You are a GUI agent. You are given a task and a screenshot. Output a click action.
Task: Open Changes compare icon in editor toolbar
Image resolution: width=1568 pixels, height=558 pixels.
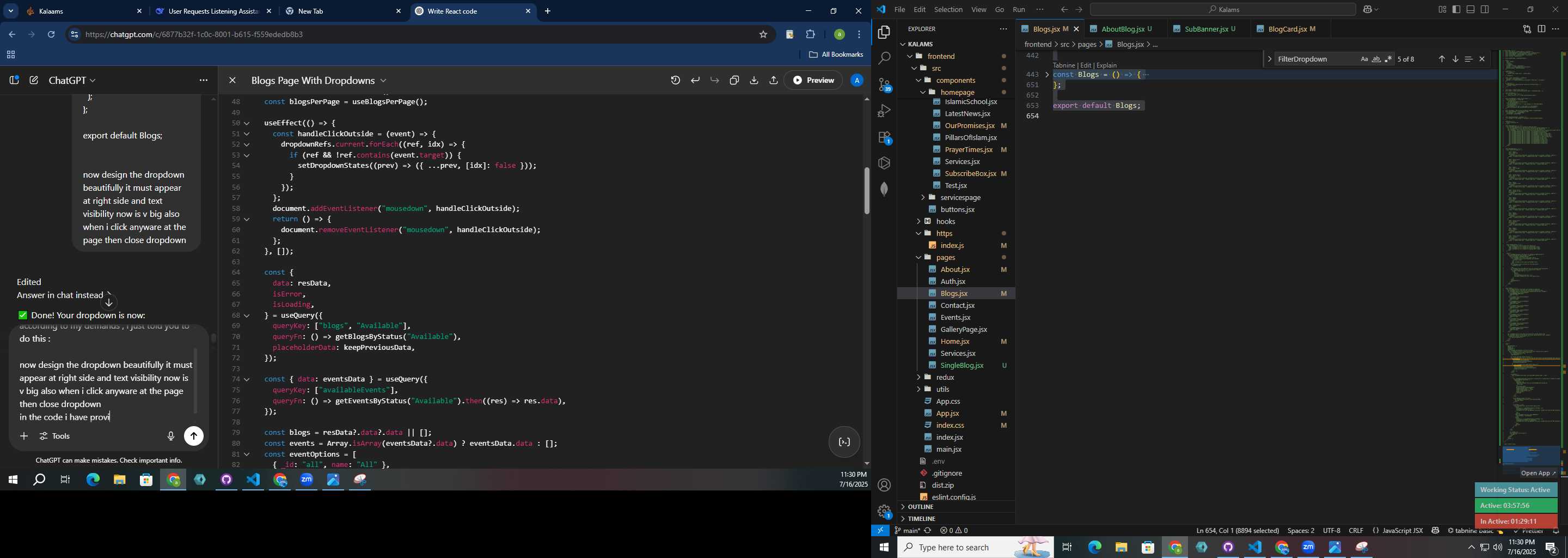click(1526, 29)
